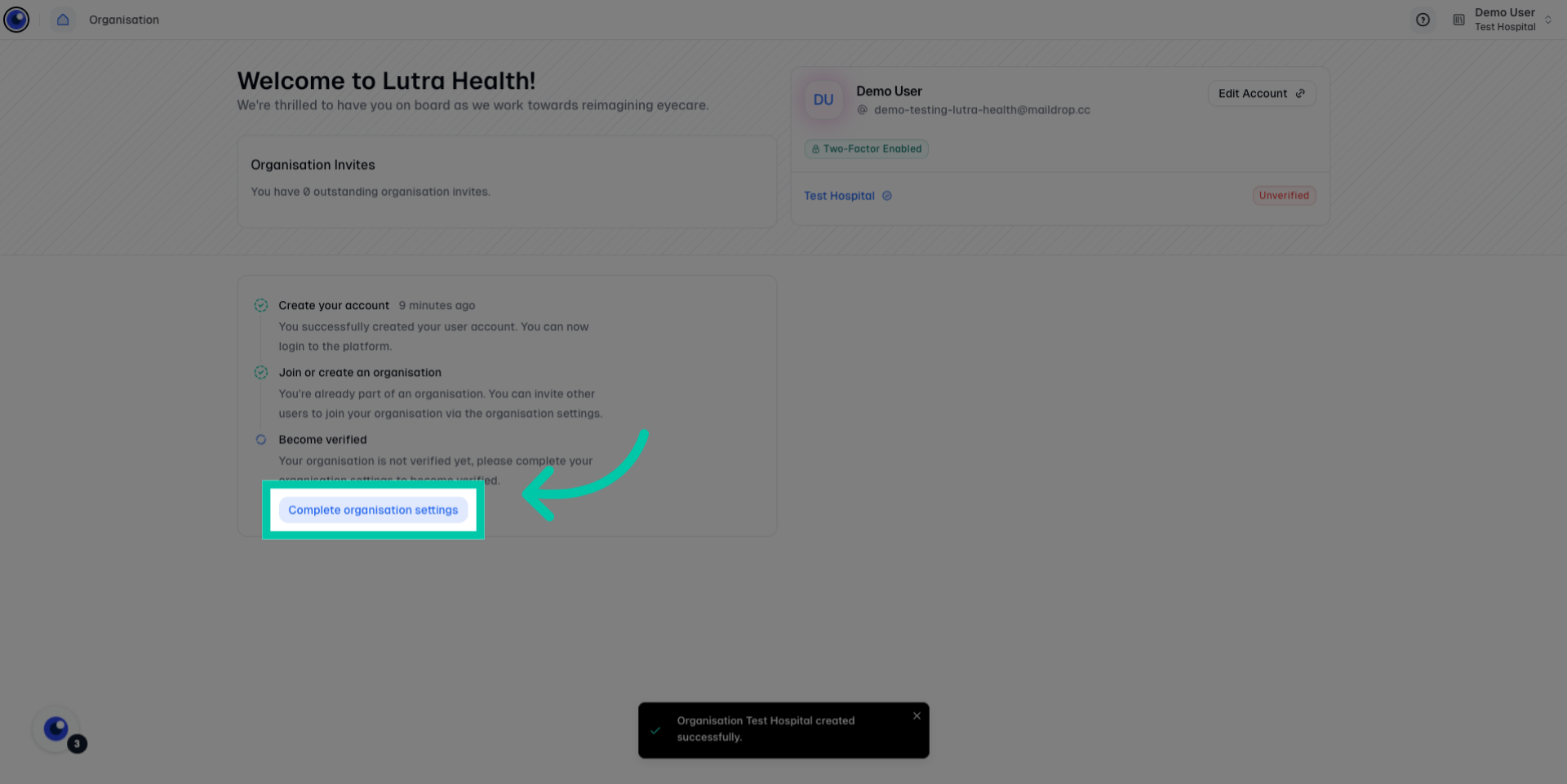Click the Organisation Invites heading
Image resolution: width=1567 pixels, height=784 pixels.
click(313, 165)
